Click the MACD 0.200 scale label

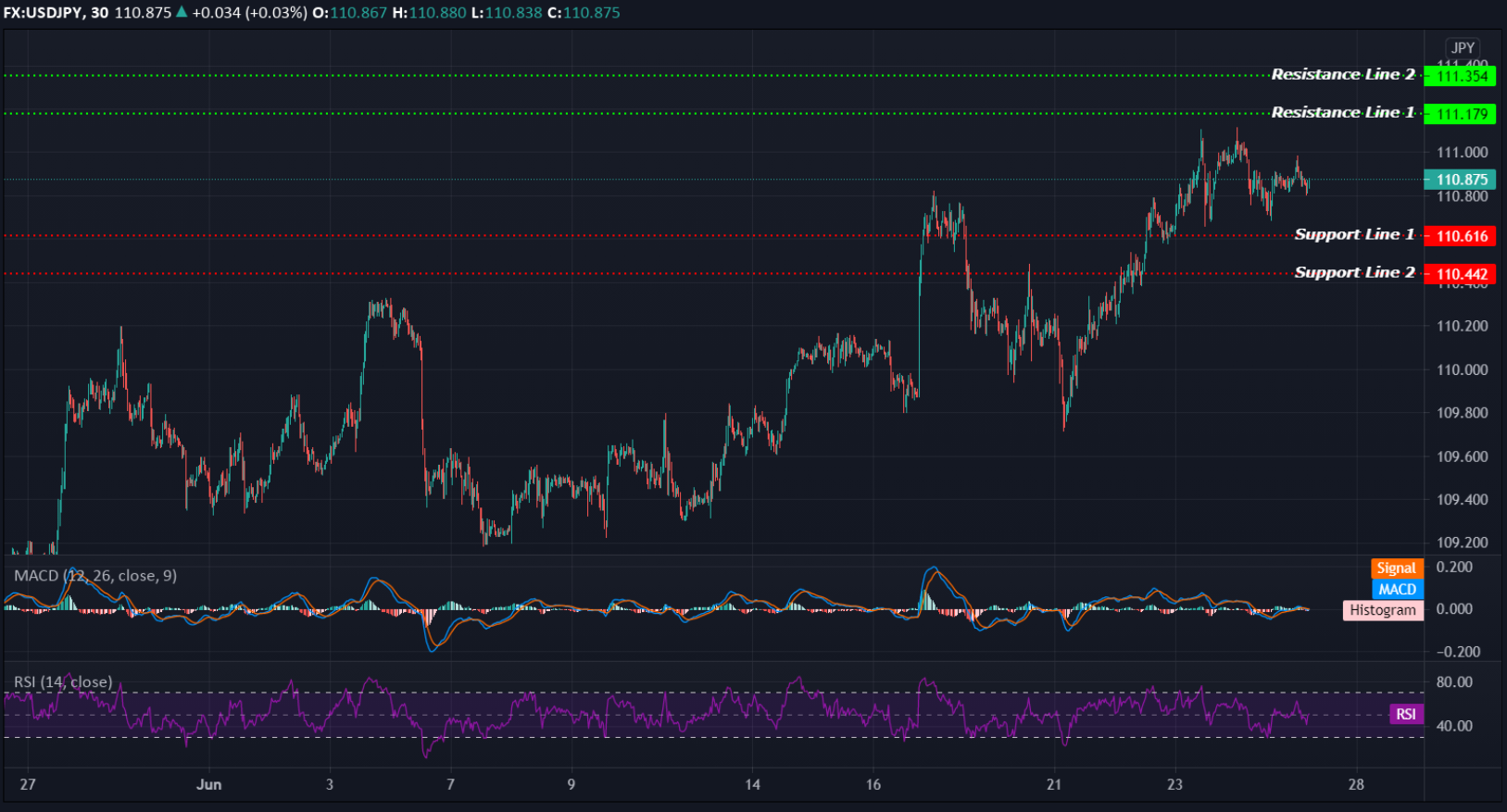point(1454,567)
